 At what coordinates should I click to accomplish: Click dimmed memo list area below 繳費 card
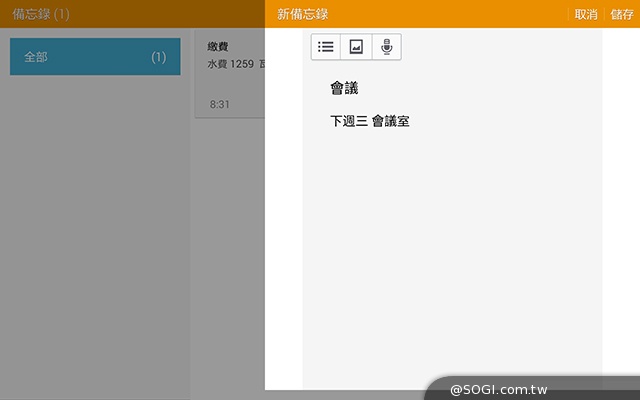coord(228,250)
